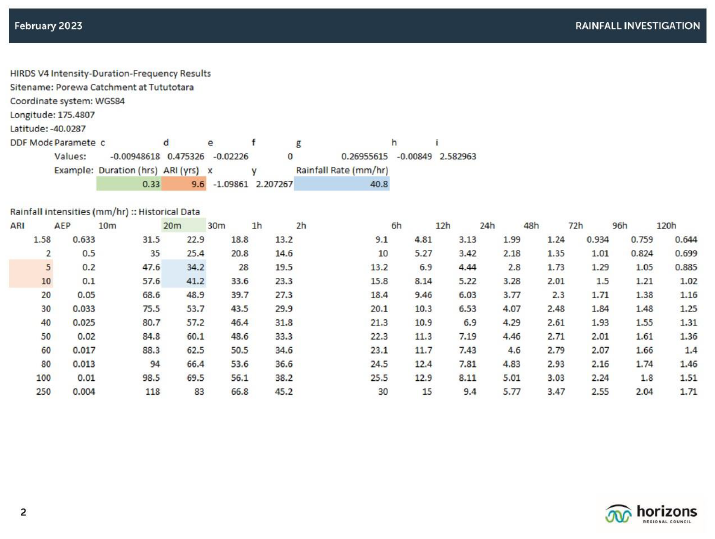The image size is (715, 539).
Task: Click the HIRDS V4 Intensity-Duration-Frequency Results title
Action: point(110,73)
